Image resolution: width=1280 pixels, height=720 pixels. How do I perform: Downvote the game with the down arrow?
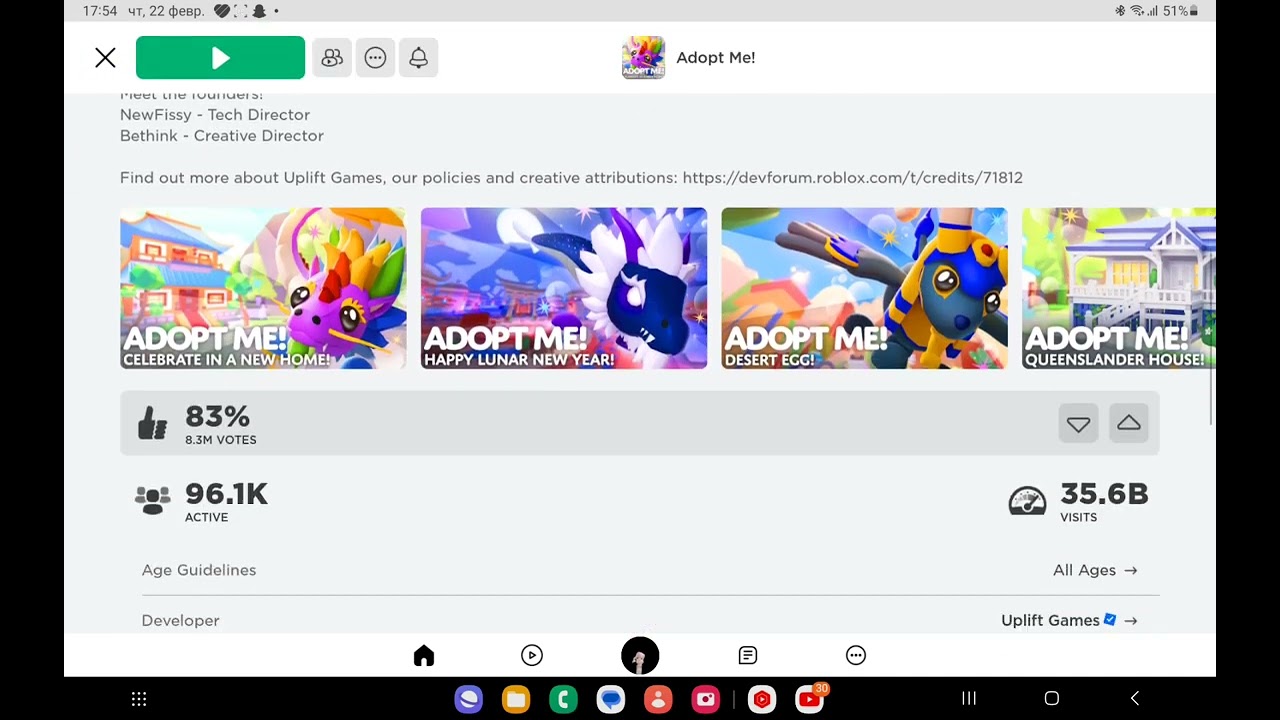[1078, 424]
